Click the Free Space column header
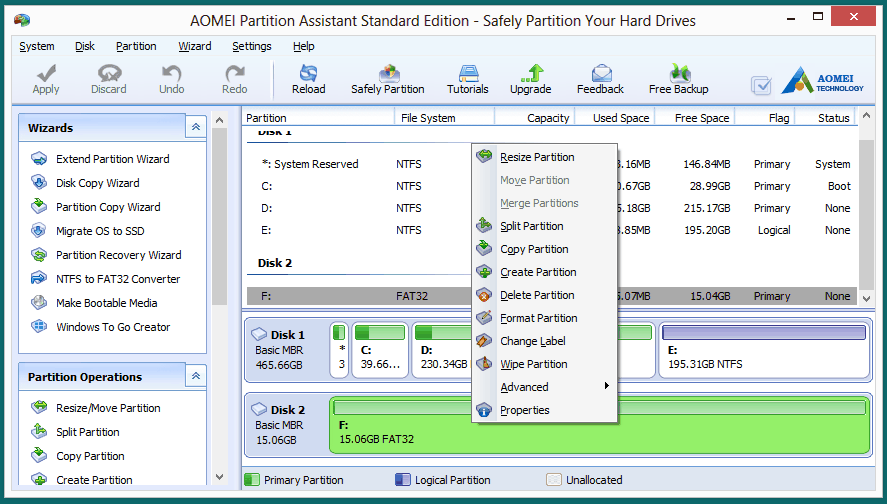 (701, 118)
